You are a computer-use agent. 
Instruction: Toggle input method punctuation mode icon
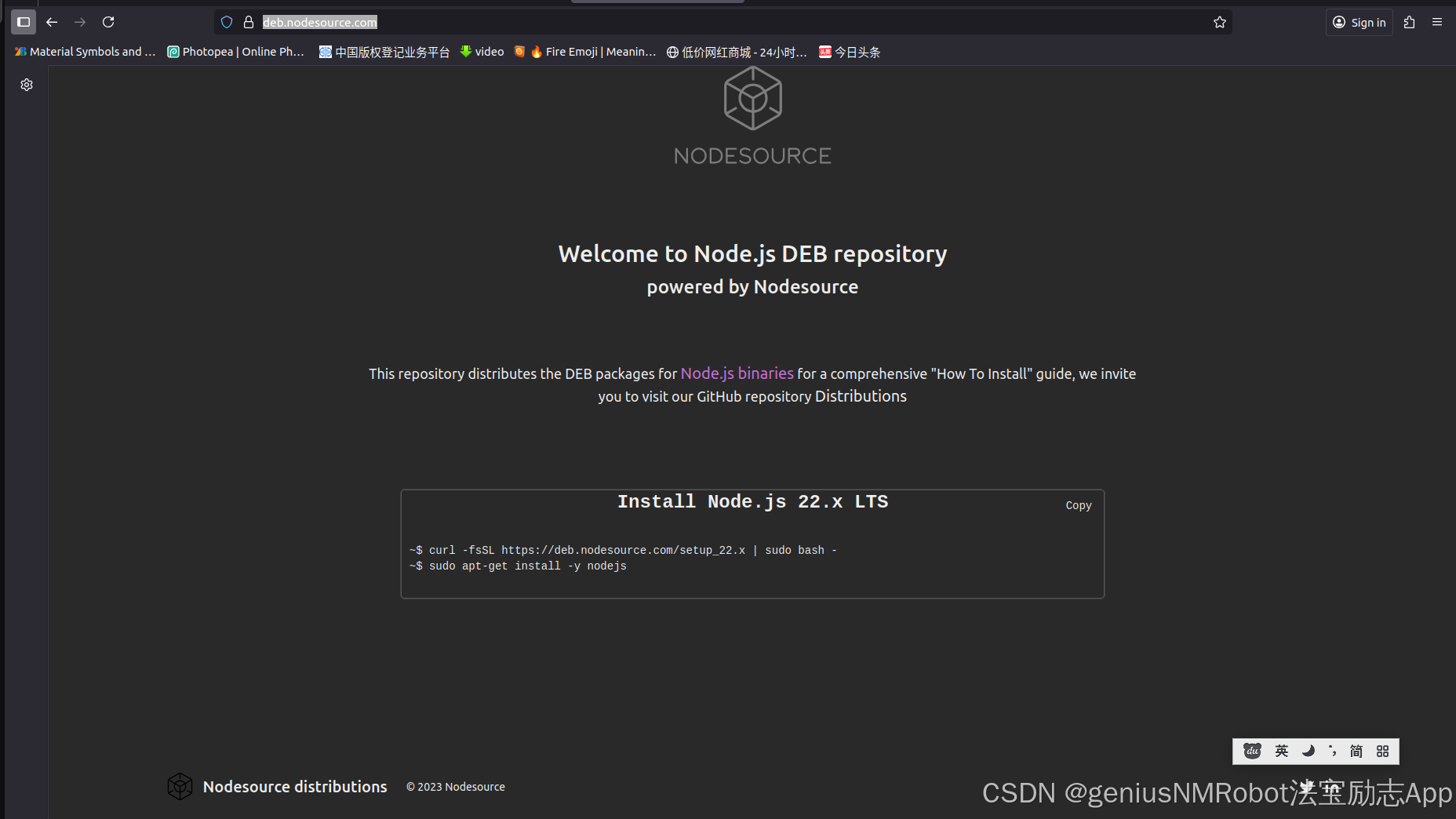1332,751
